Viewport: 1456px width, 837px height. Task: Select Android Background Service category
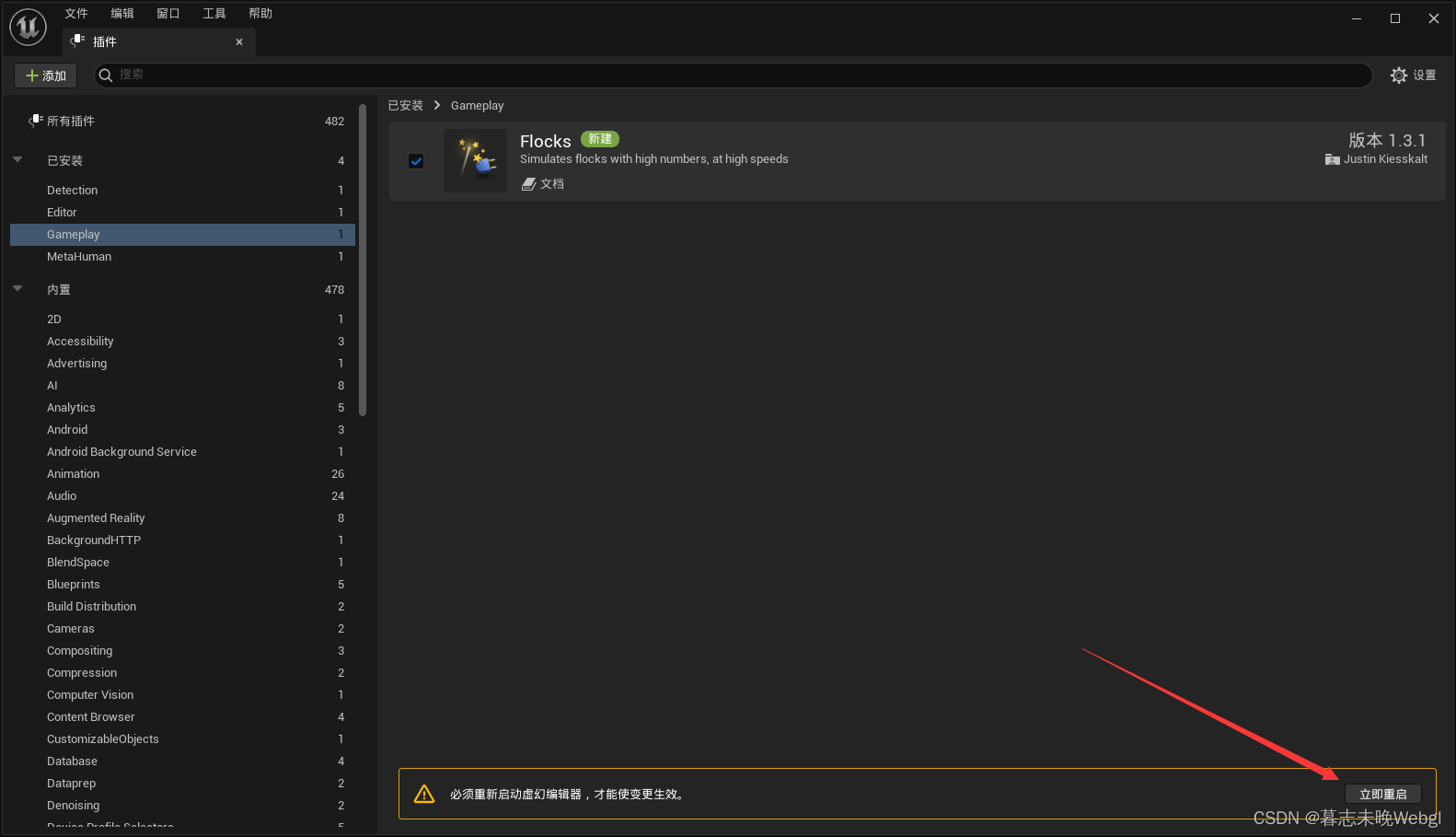pos(182,452)
